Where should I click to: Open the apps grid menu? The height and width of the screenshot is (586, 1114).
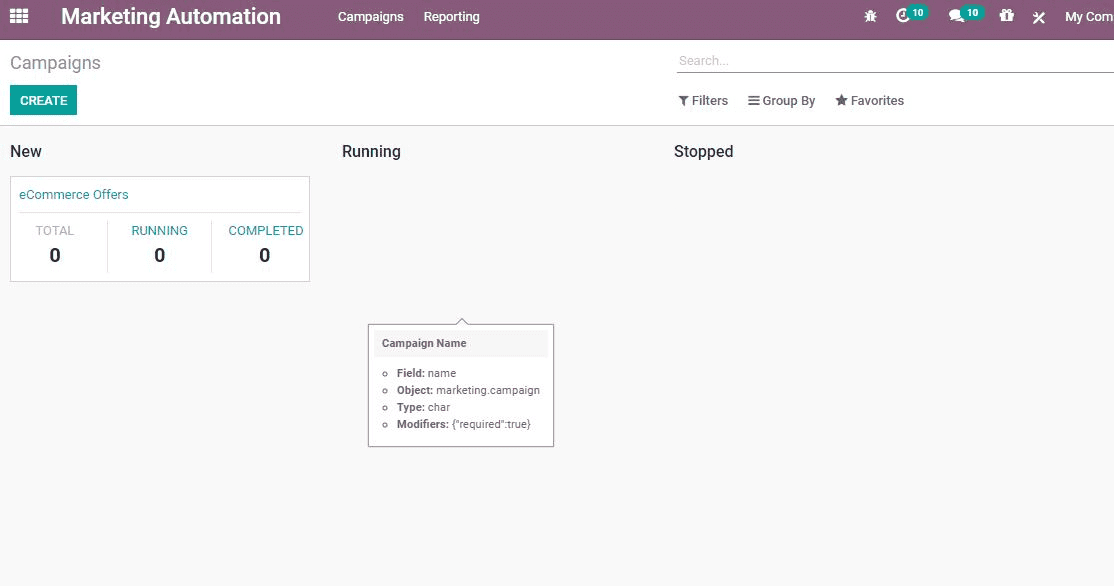click(19, 16)
